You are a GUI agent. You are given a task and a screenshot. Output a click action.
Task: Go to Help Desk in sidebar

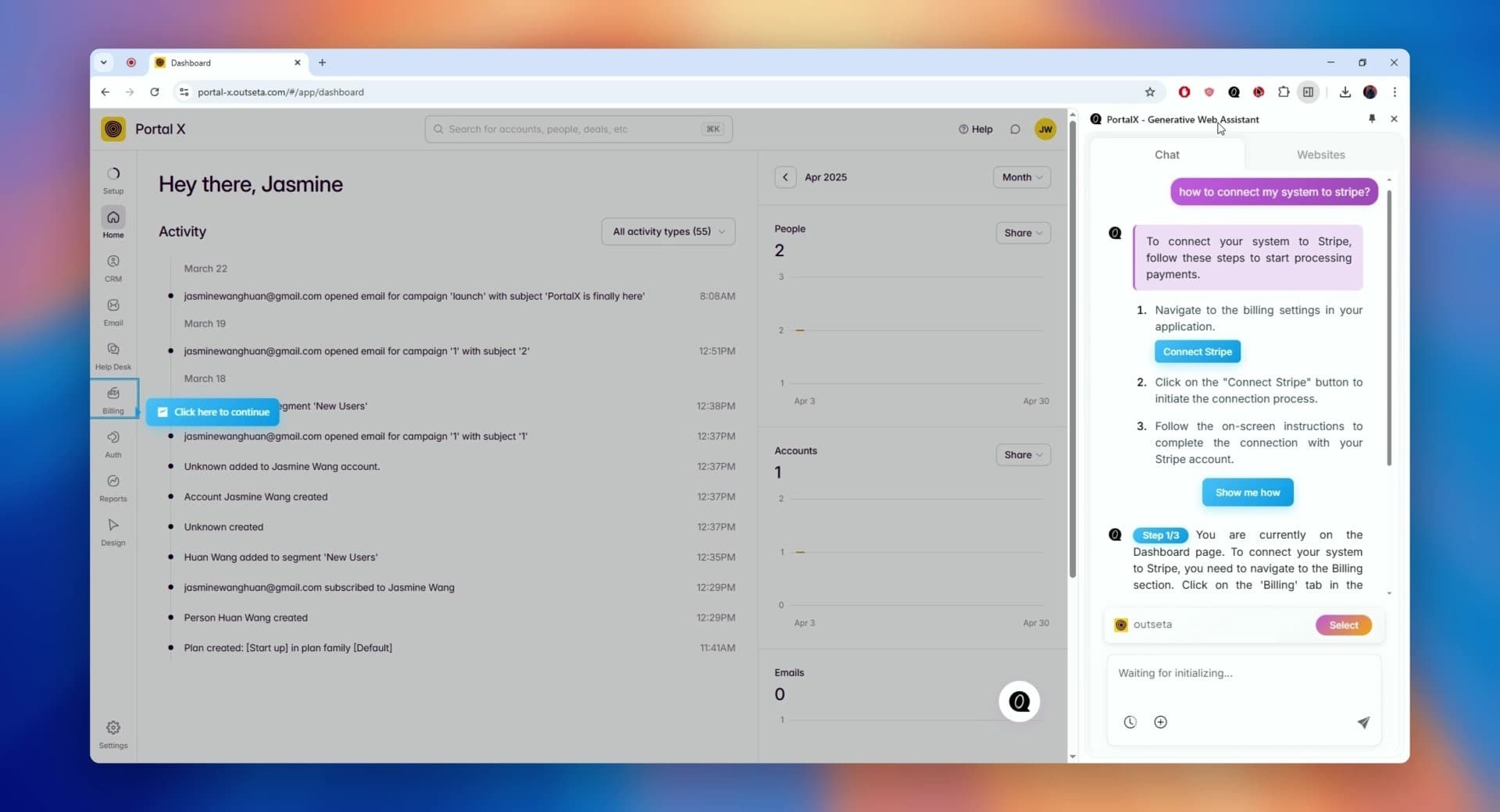(113, 355)
